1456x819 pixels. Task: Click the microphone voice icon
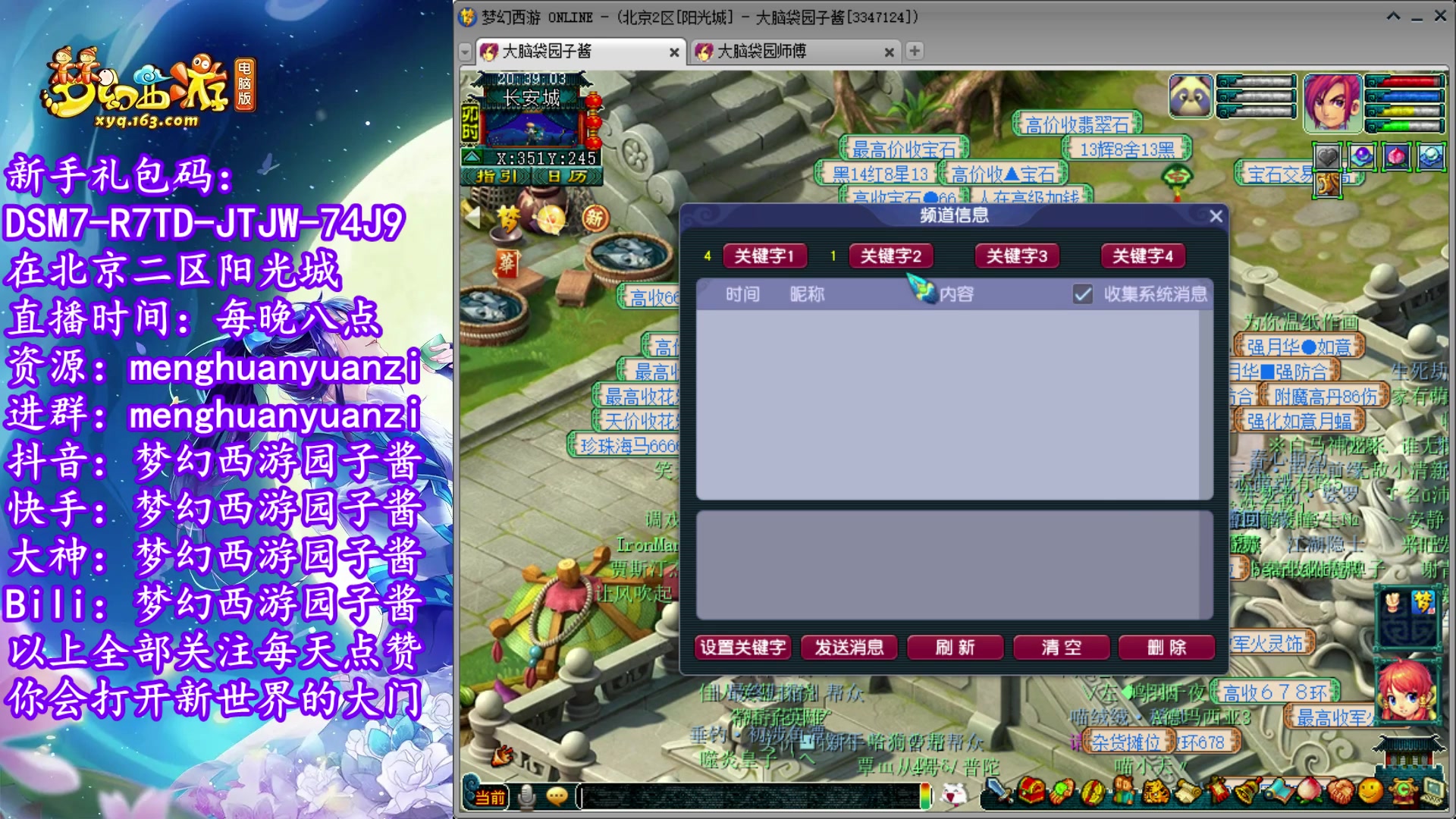point(526,796)
